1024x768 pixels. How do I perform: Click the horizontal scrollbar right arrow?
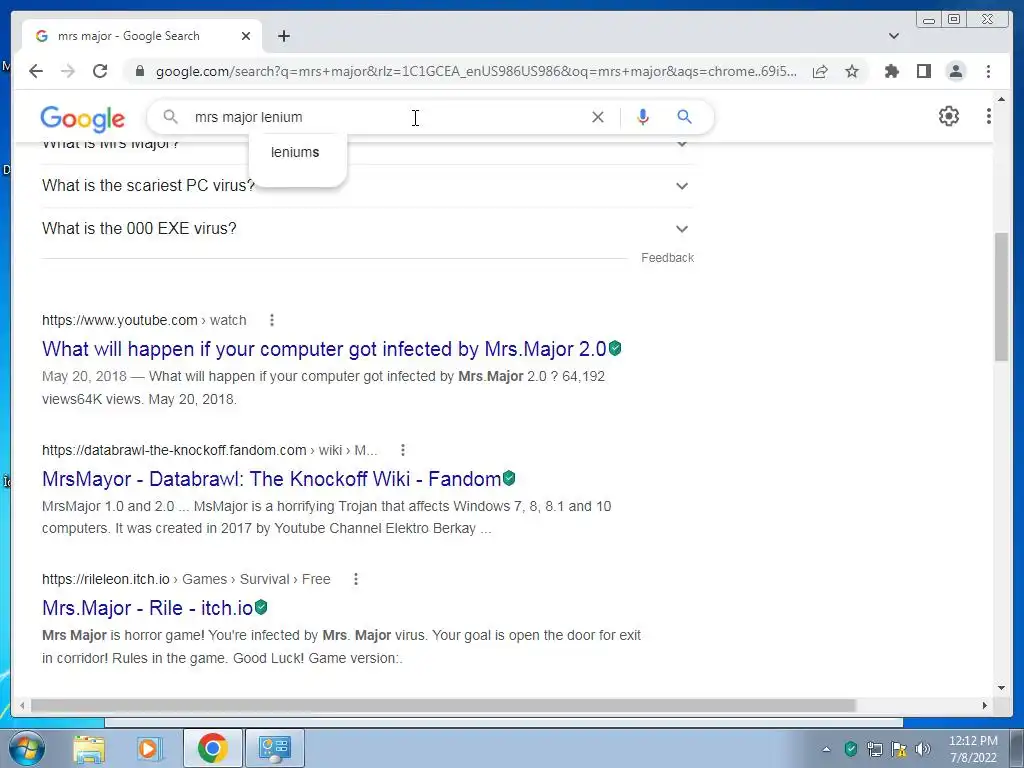985,705
